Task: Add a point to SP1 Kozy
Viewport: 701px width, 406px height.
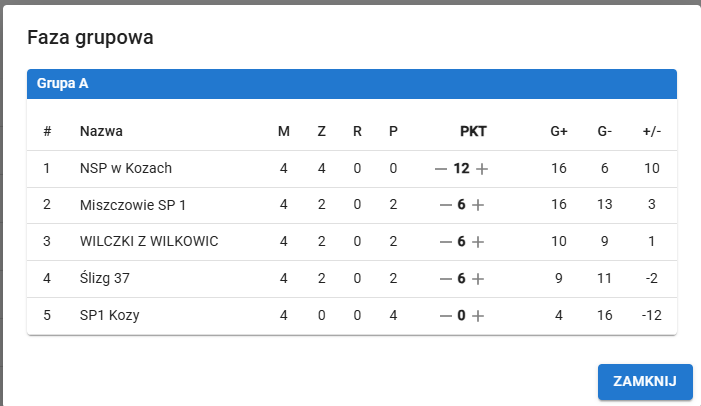Action: pyautogui.click(x=478, y=316)
